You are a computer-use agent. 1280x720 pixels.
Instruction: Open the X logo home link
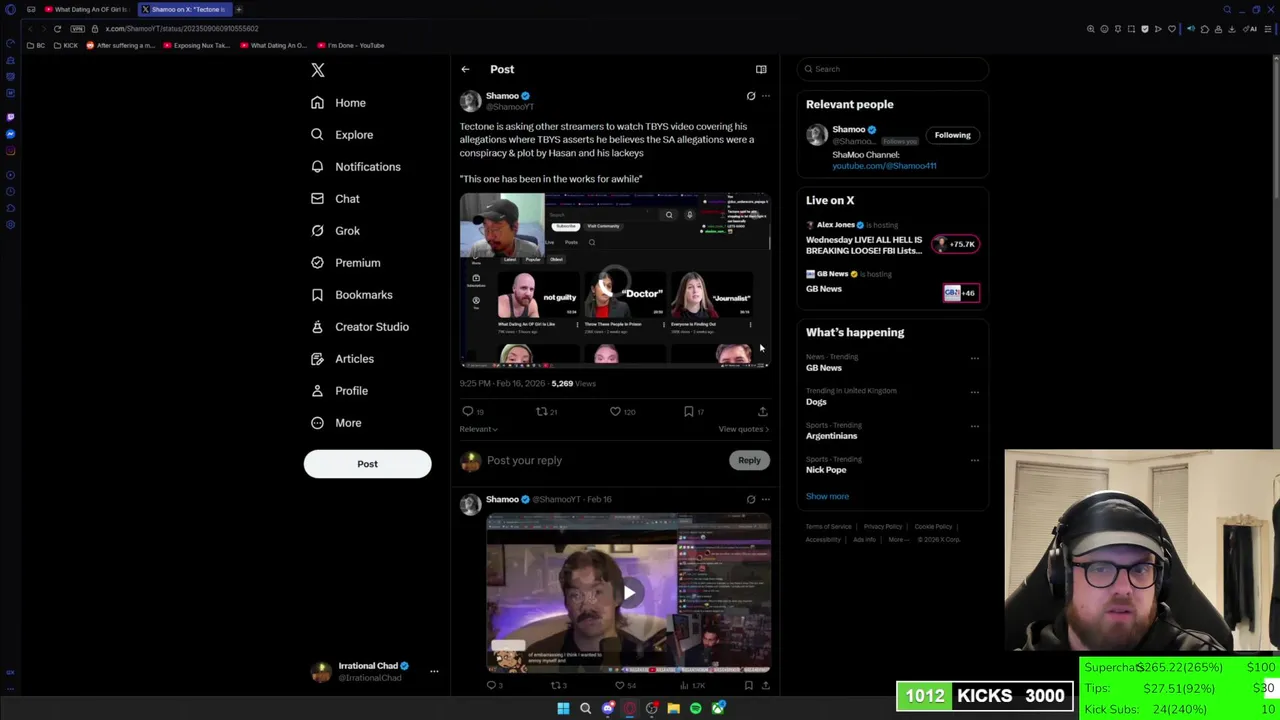(x=318, y=70)
